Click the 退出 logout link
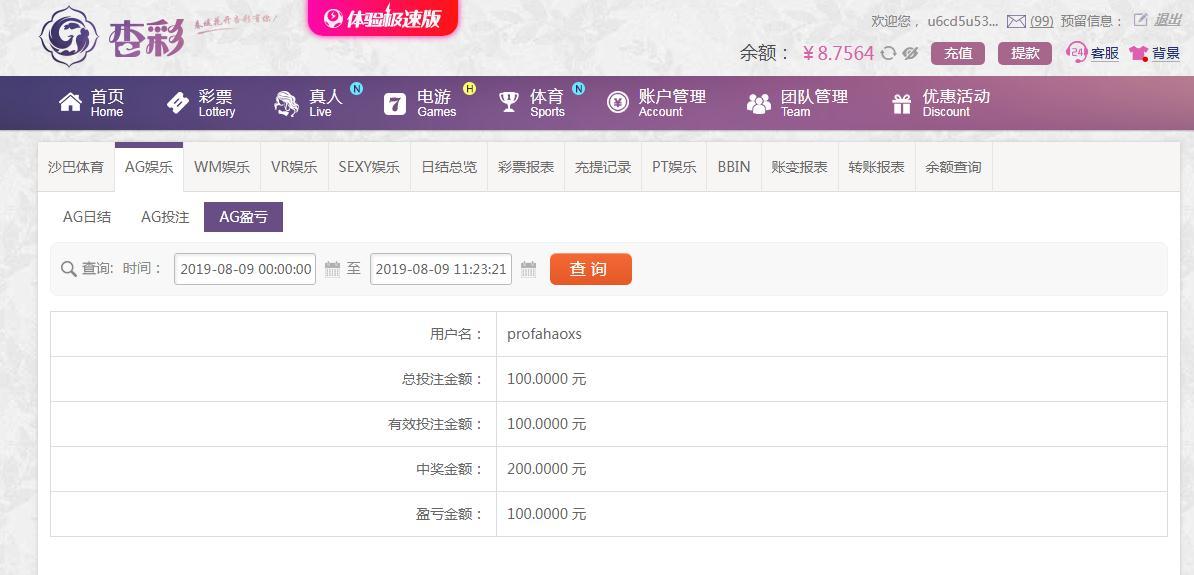 pyautogui.click(x=1168, y=21)
